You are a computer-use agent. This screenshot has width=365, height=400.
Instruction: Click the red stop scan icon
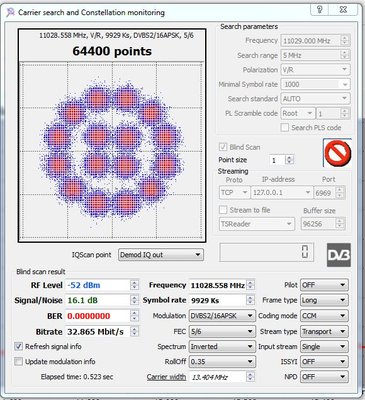tap(337, 153)
